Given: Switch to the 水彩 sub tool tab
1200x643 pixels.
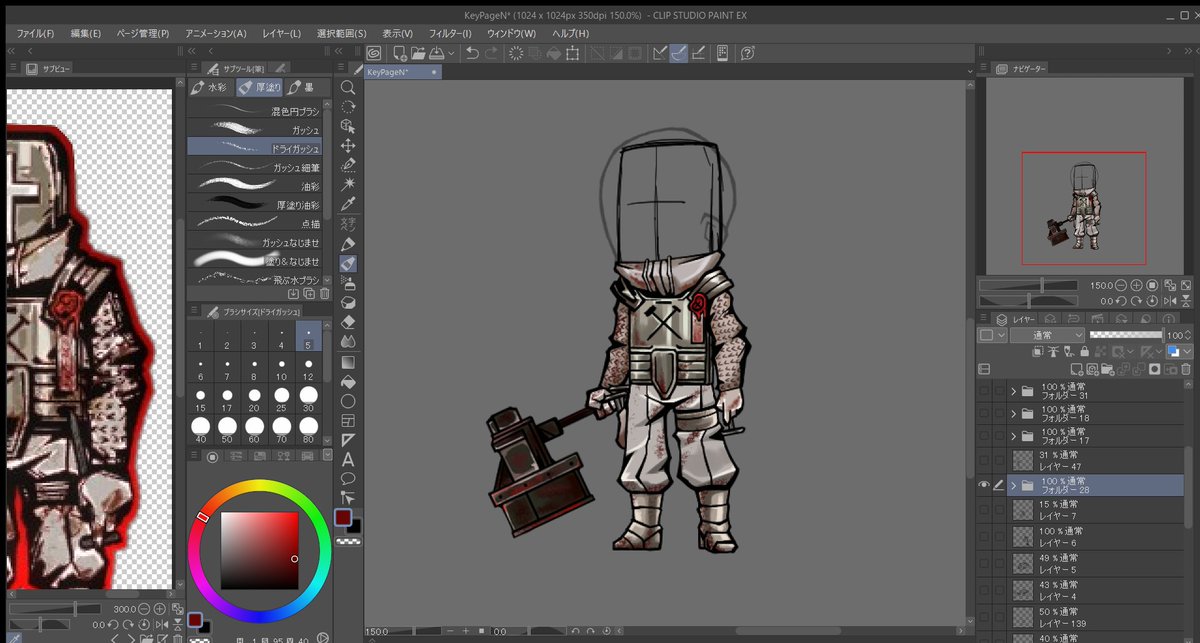Looking at the screenshot, I should click(x=209, y=88).
